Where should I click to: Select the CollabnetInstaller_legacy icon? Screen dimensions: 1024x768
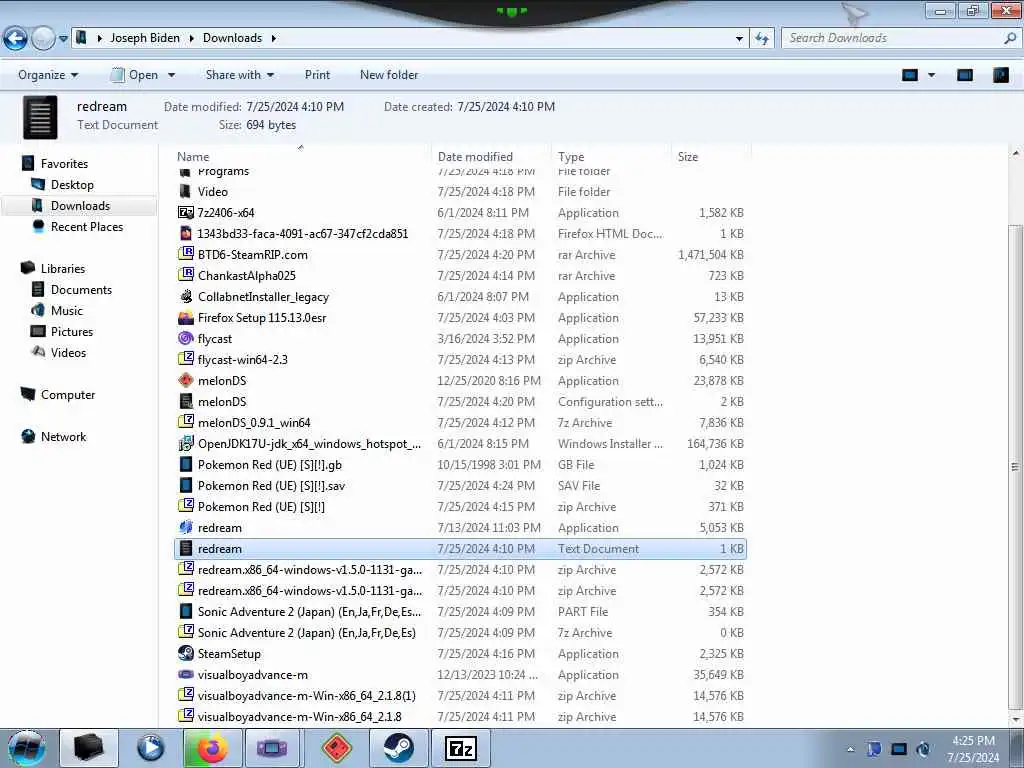pyautogui.click(x=185, y=296)
